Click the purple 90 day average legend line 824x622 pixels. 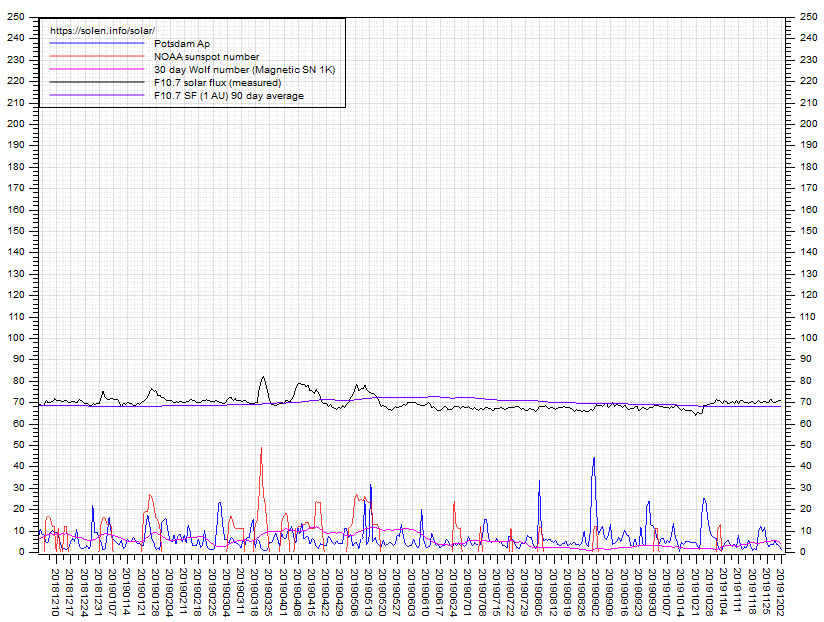[x=97, y=96]
